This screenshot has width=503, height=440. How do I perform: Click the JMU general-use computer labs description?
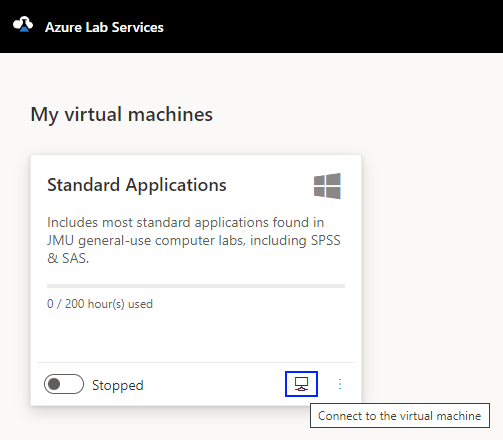(x=194, y=240)
